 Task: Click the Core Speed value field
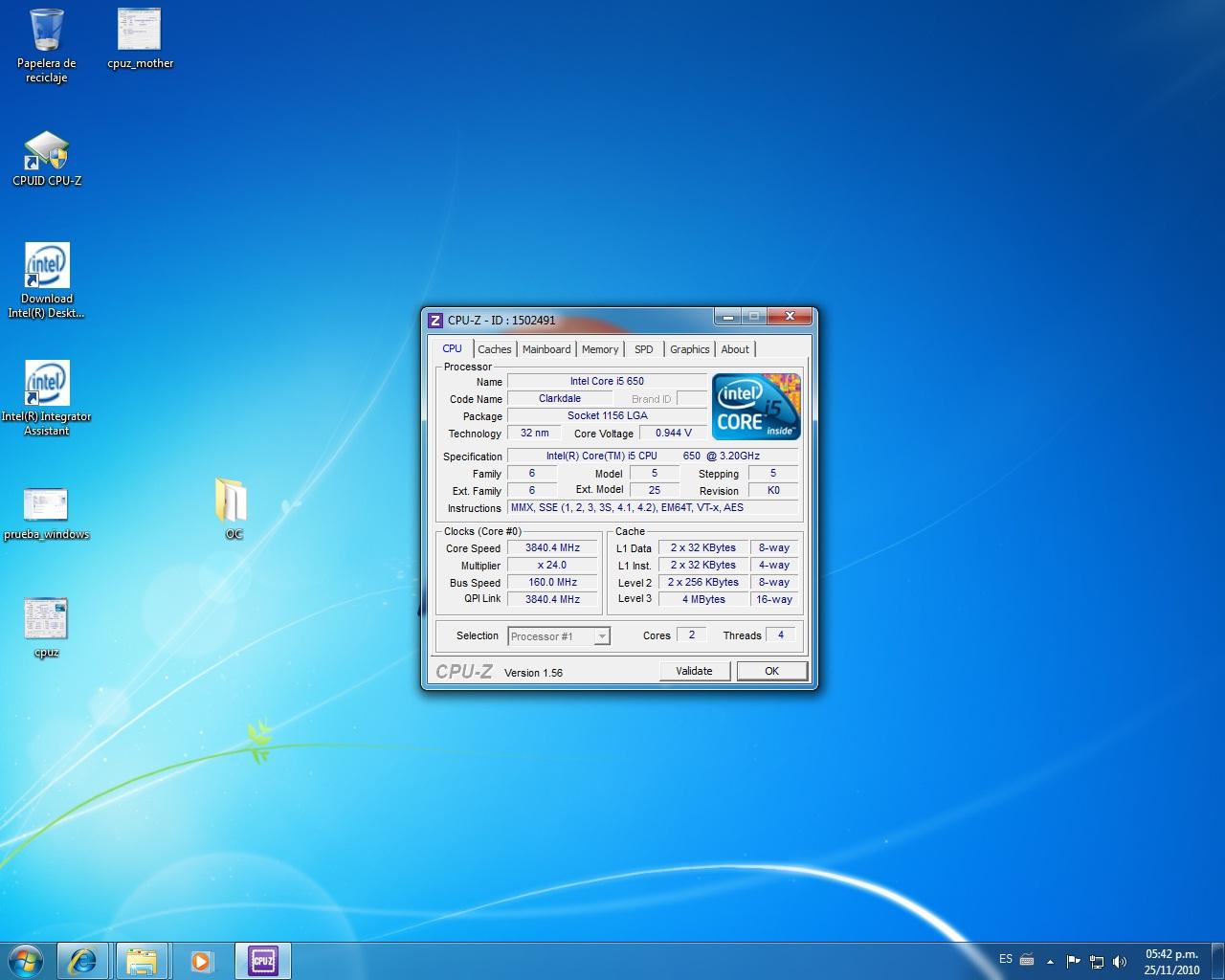click(x=552, y=547)
